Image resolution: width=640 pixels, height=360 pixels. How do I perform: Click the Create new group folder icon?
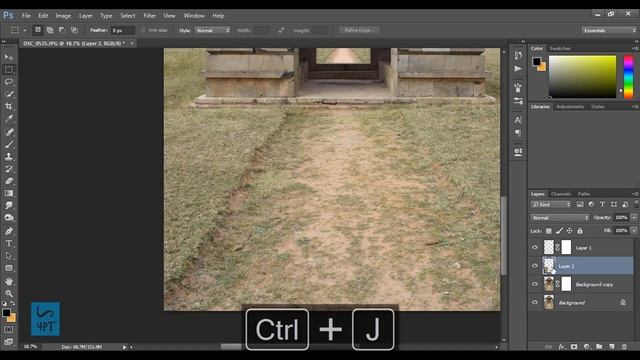click(599, 347)
